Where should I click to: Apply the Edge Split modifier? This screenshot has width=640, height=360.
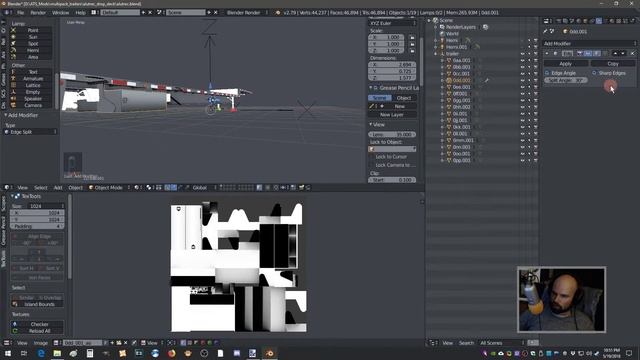coord(566,64)
